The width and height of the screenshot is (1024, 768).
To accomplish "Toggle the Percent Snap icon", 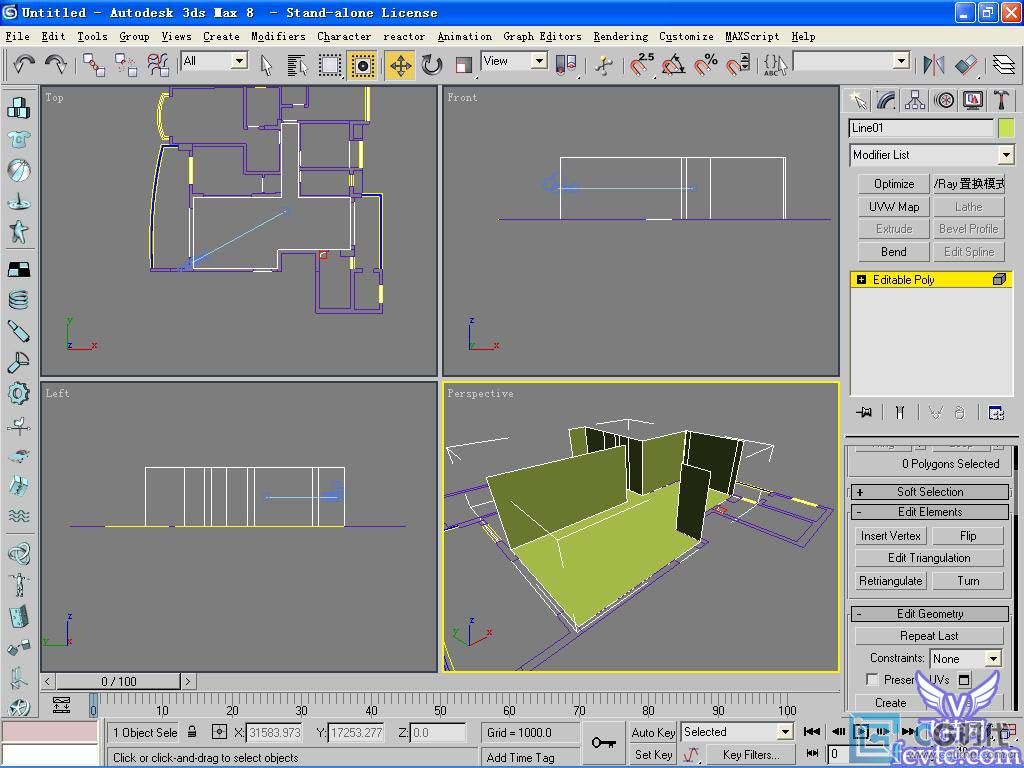I will 705,65.
